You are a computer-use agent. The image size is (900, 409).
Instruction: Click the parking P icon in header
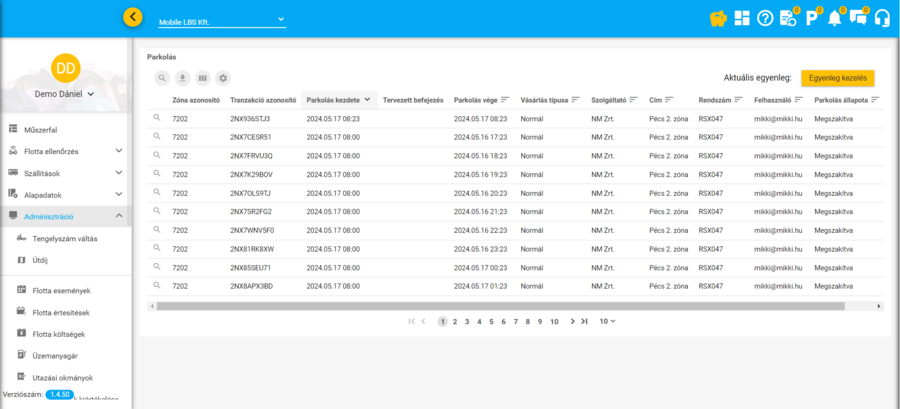811,18
